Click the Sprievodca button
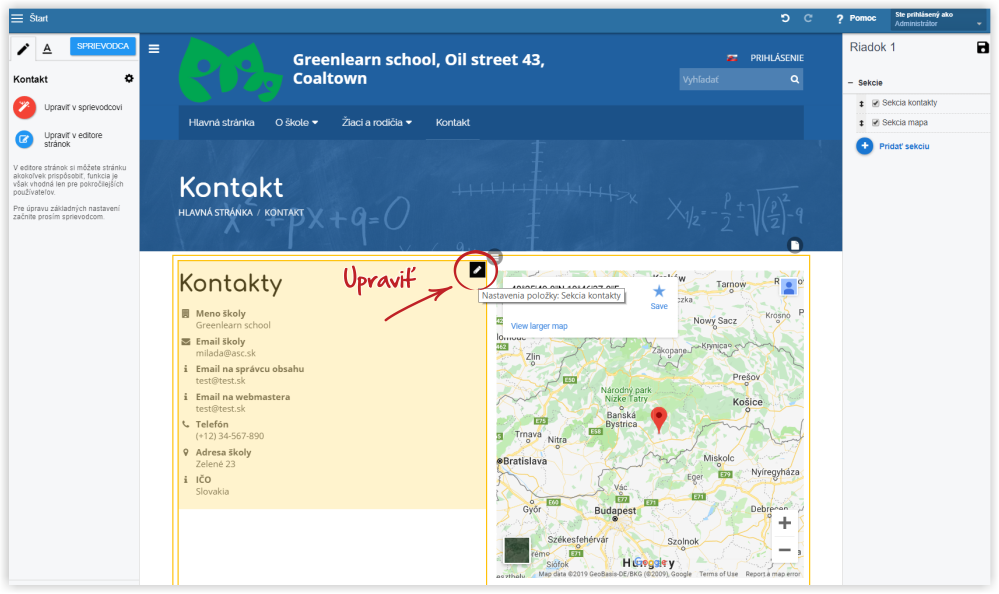This screenshot has height=594, width=999. tap(104, 46)
